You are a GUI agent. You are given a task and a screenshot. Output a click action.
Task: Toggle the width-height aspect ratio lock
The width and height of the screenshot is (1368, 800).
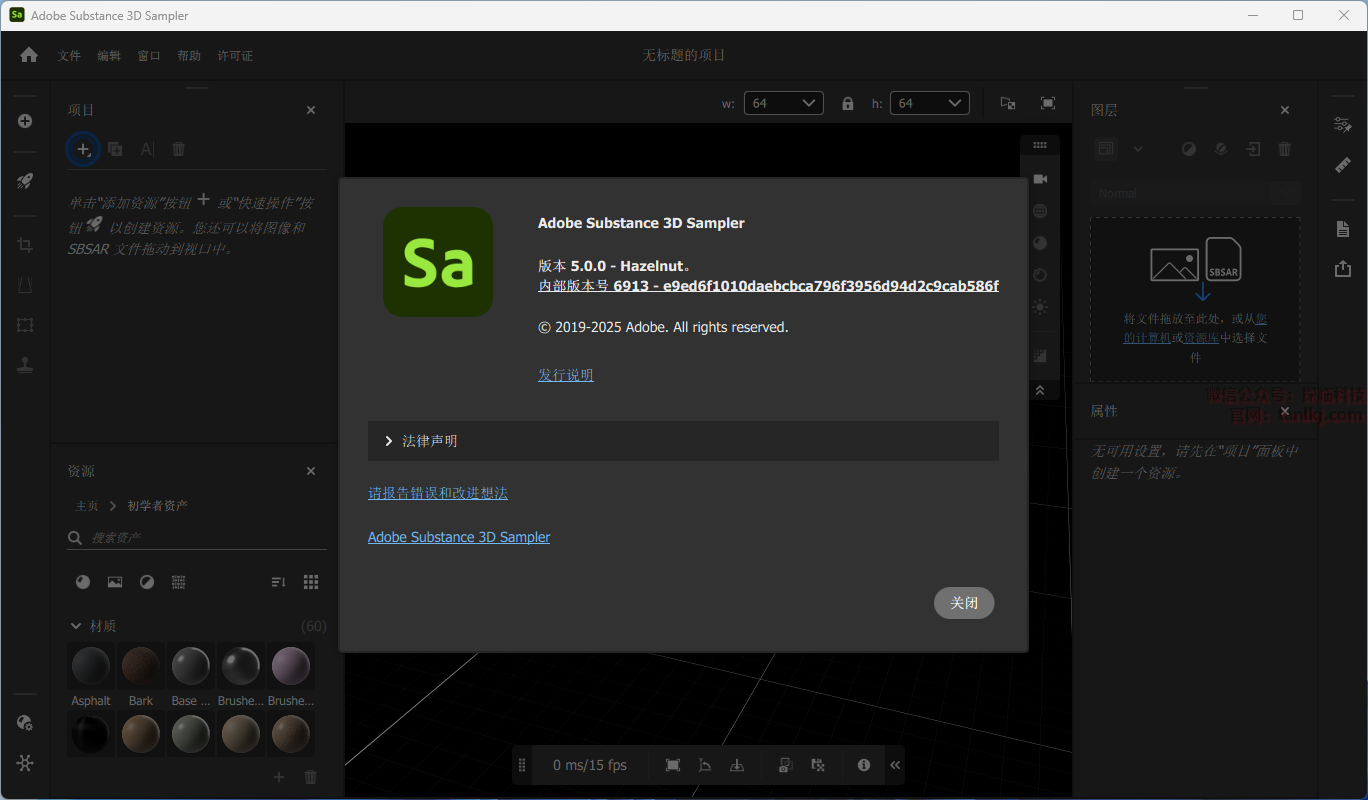(x=848, y=103)
